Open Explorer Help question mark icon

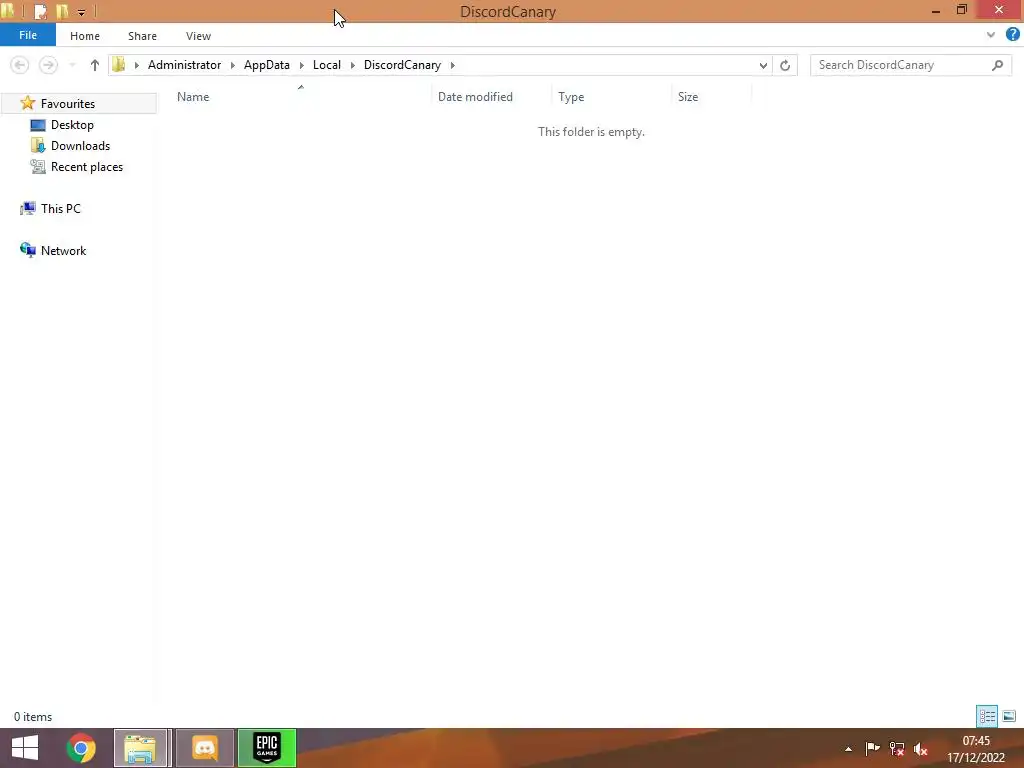tap(1013, 35)
